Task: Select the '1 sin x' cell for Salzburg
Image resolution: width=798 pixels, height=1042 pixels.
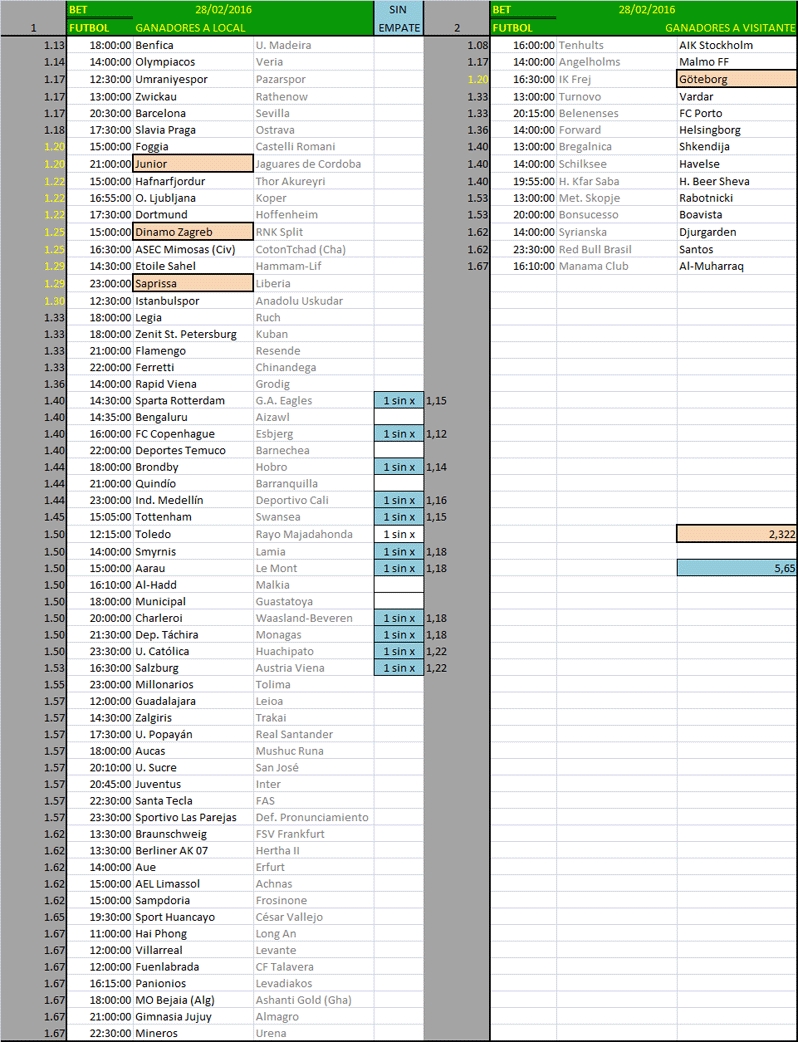Action: pyautogui.click(x=399, y=667)
